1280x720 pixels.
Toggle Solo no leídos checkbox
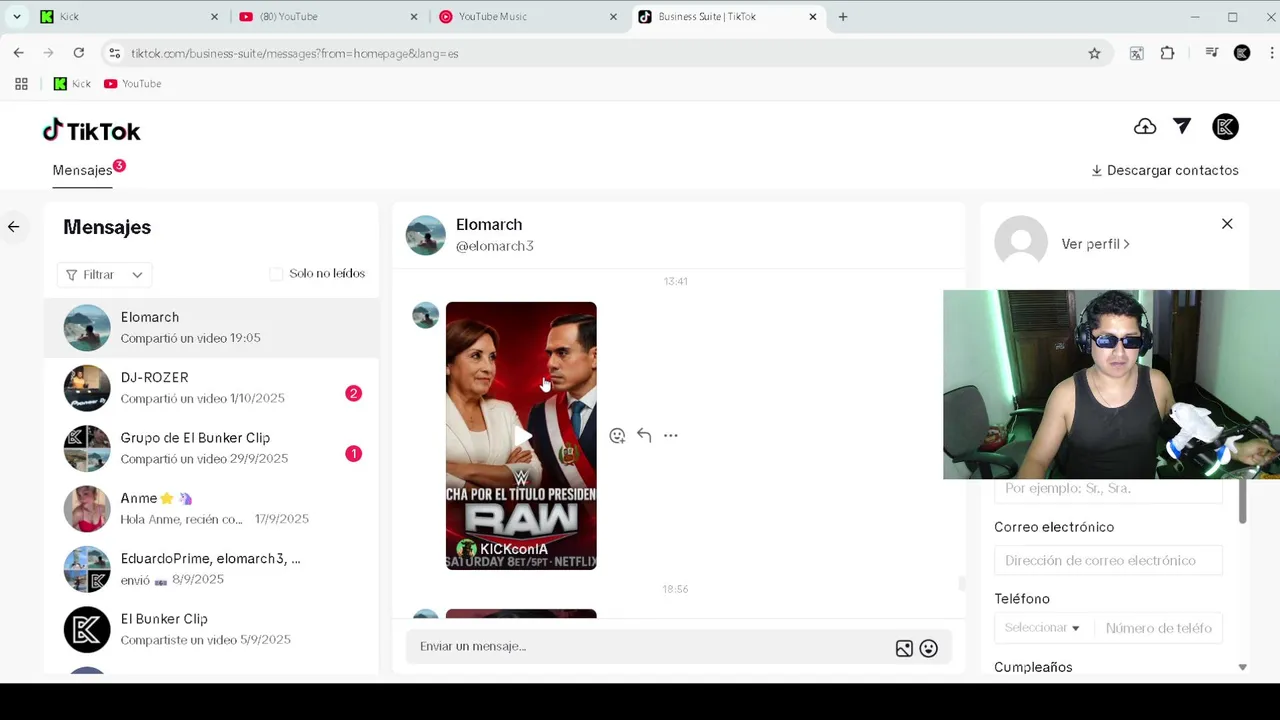click(x=276, y=274)
